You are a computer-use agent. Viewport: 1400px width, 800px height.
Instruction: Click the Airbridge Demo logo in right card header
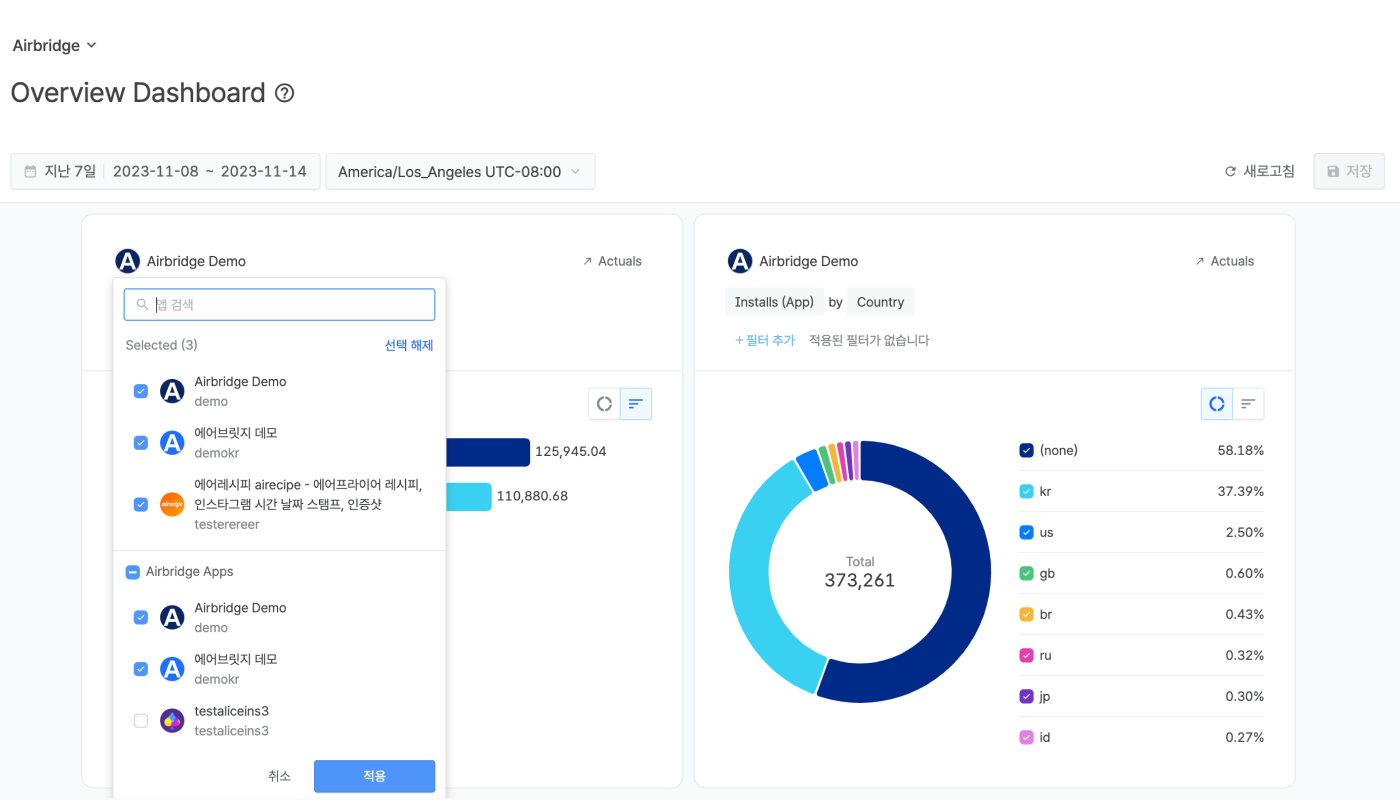739,261
